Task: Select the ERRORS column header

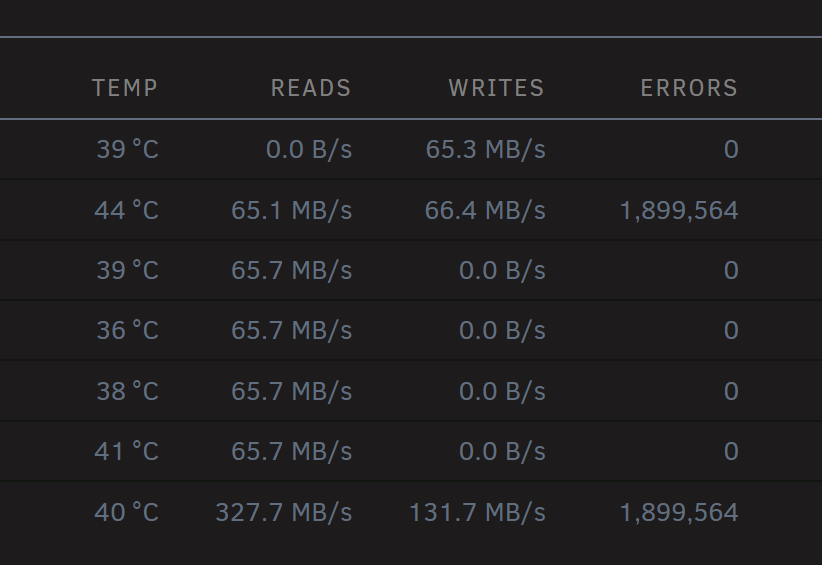Action: click(689, 88)
